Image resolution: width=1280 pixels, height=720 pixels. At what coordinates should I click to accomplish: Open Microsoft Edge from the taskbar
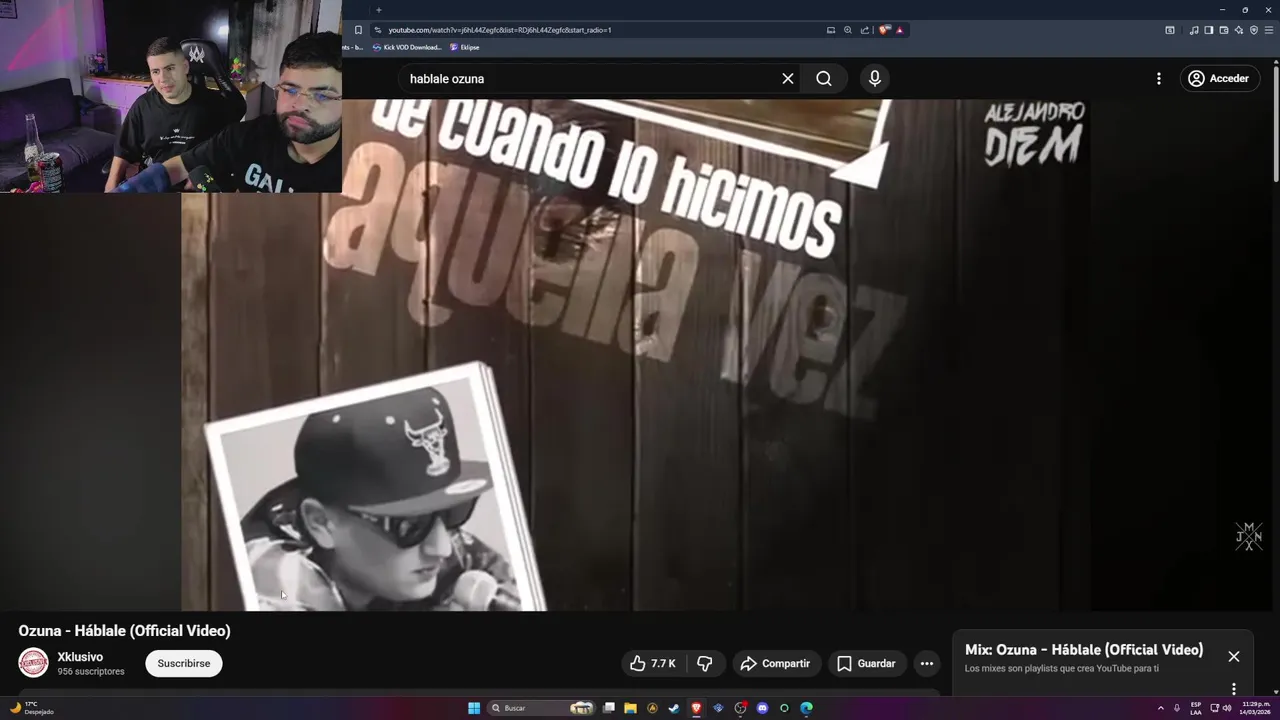coord(806,708)
